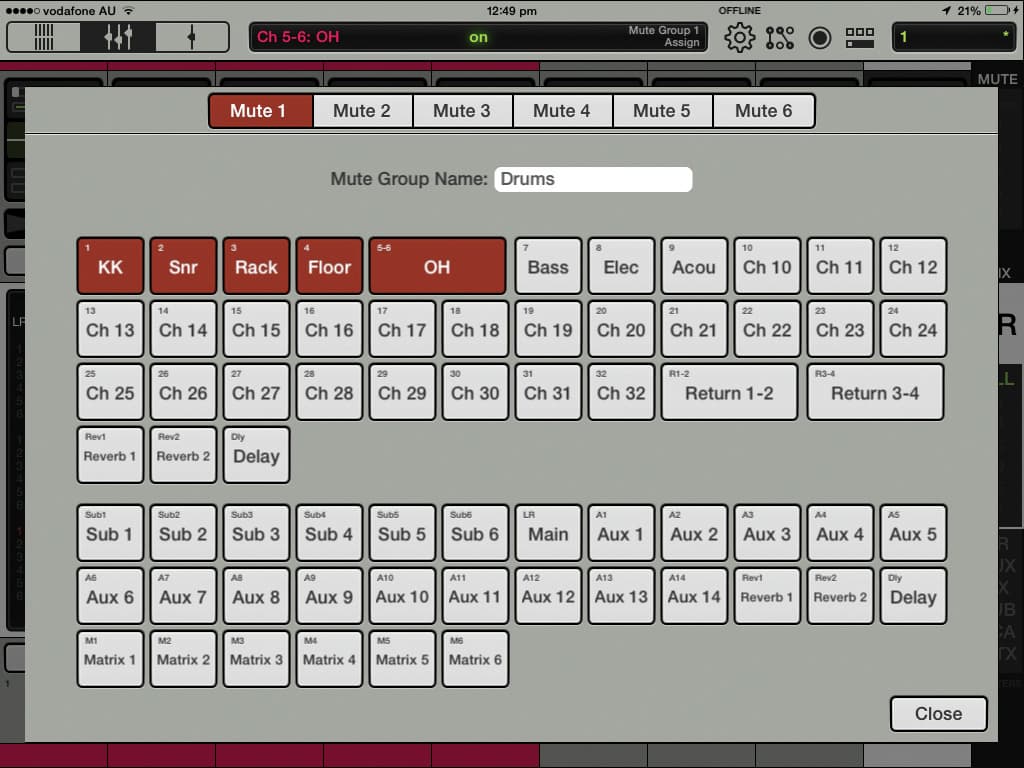Assign Elec channel to mute group

coord(621,266)
